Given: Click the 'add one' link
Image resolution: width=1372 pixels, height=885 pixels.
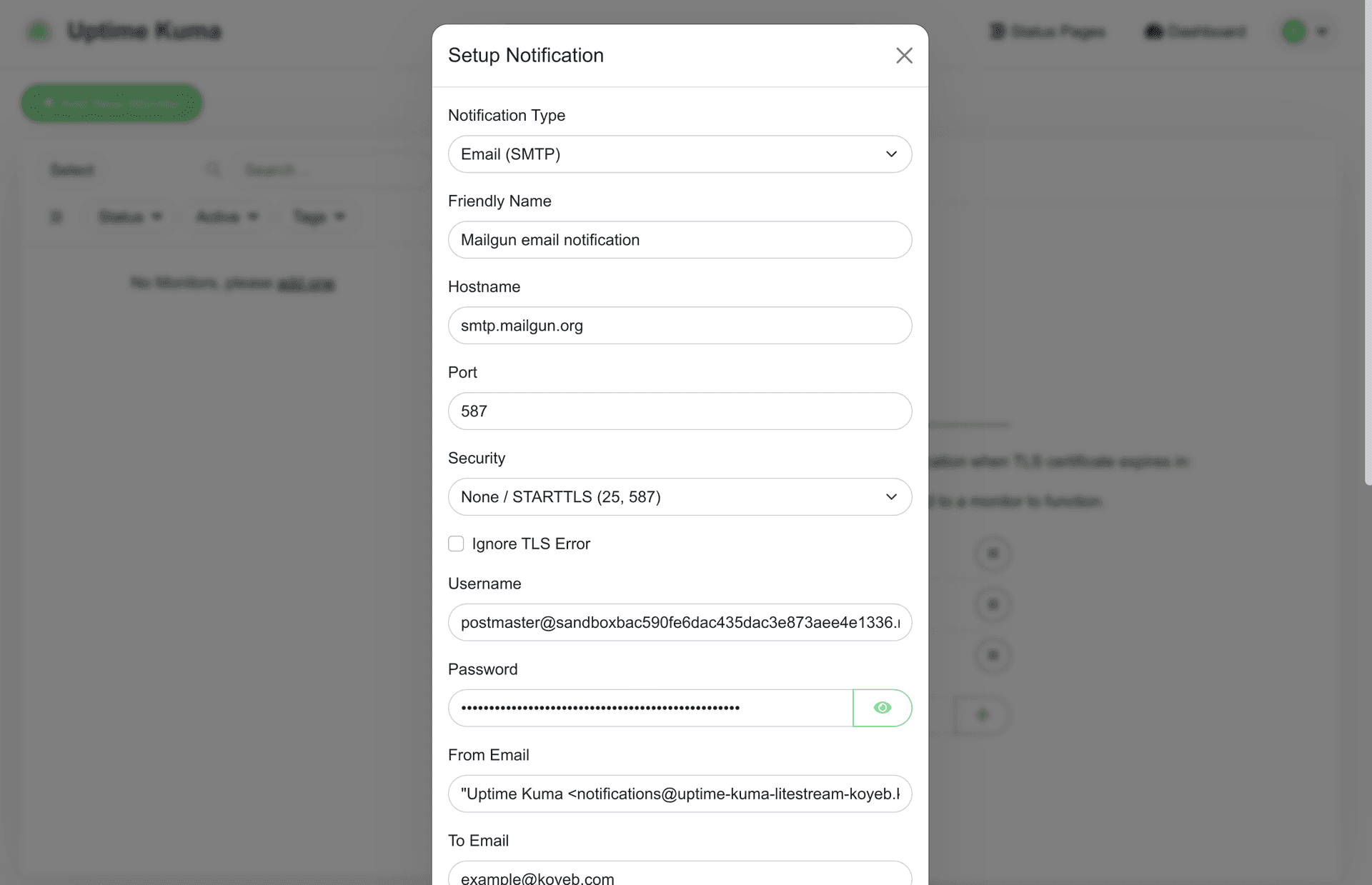Looking at the screenshot, I should (x=306, y=284).
